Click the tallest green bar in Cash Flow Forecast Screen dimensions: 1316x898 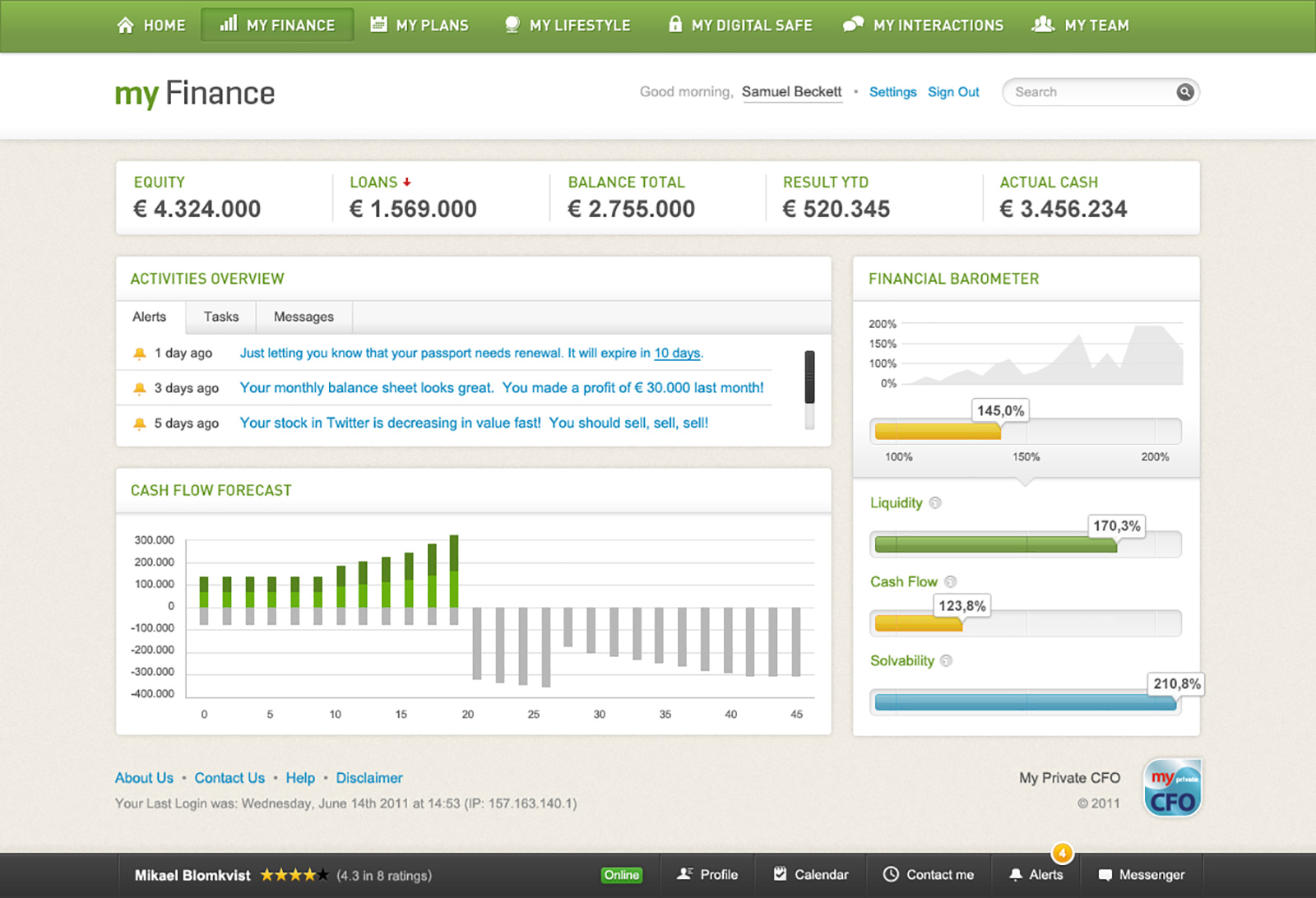pyautogui.click(x=454, y=571)
